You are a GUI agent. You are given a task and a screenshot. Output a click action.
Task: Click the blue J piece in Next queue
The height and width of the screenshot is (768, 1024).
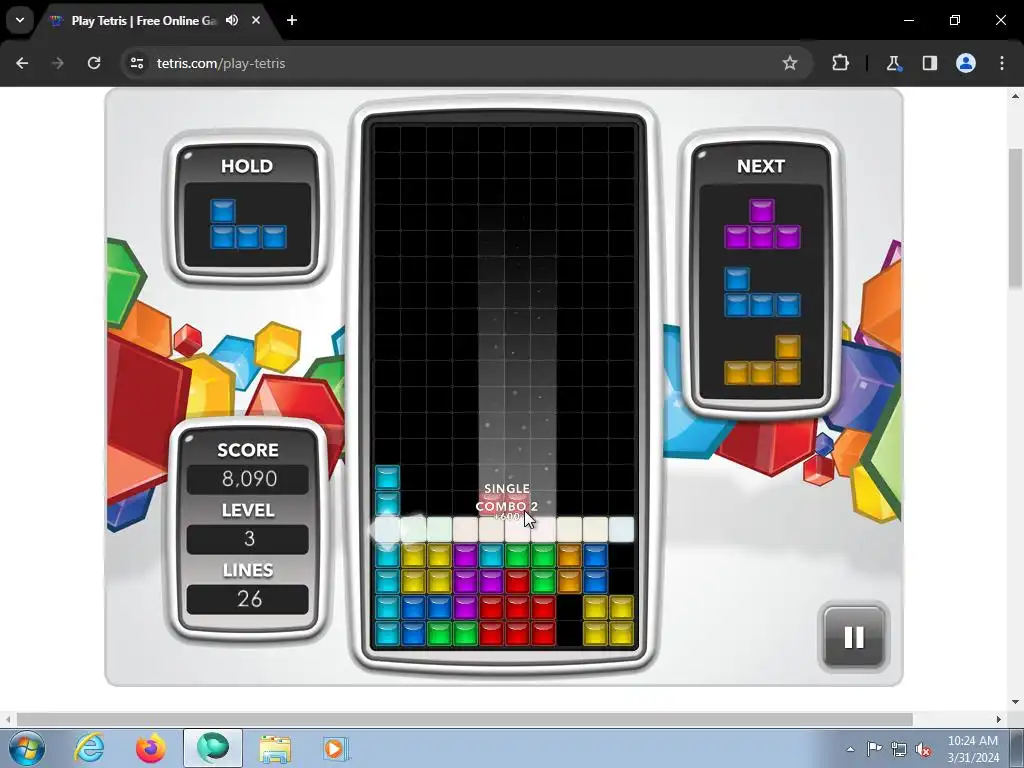(762, 292)
